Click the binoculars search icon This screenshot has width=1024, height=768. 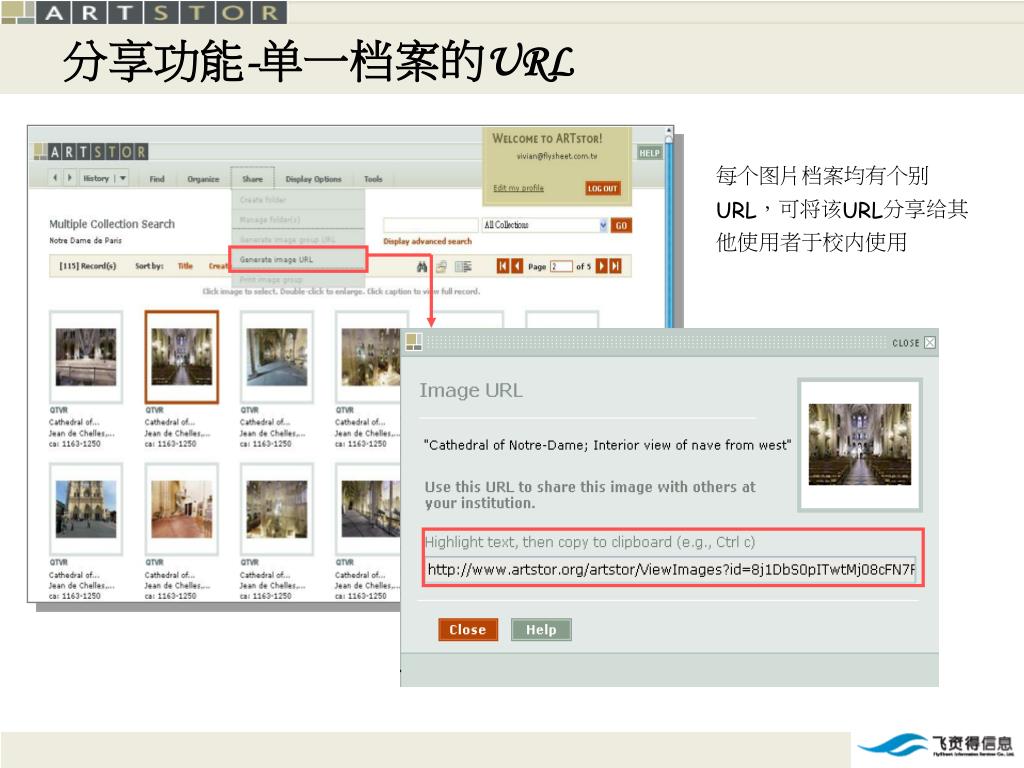pyautogui.click(x=422, y=266)
